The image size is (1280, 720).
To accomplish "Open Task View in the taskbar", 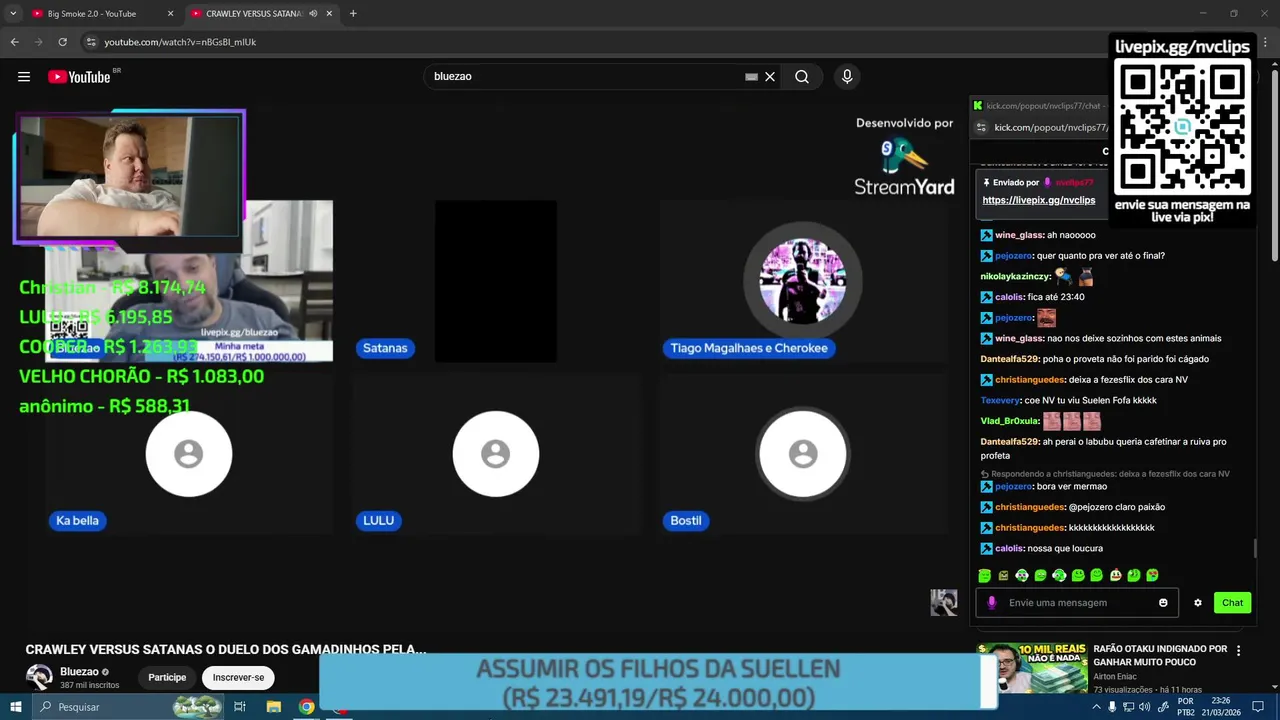I will pyautogui.click(x=240, y=707).
